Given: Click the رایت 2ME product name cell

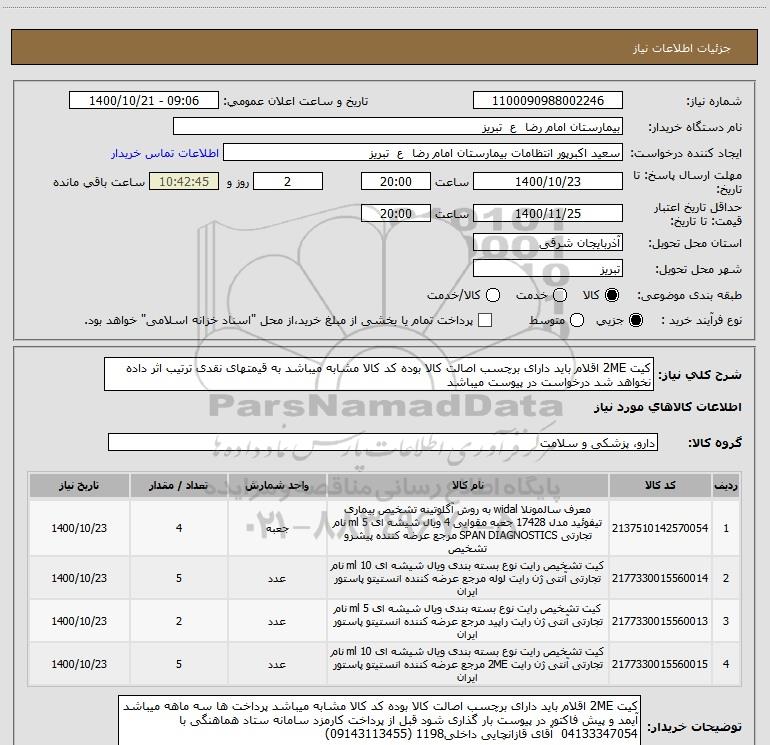Looking at the screenshot, I should [x=468, y=664].
